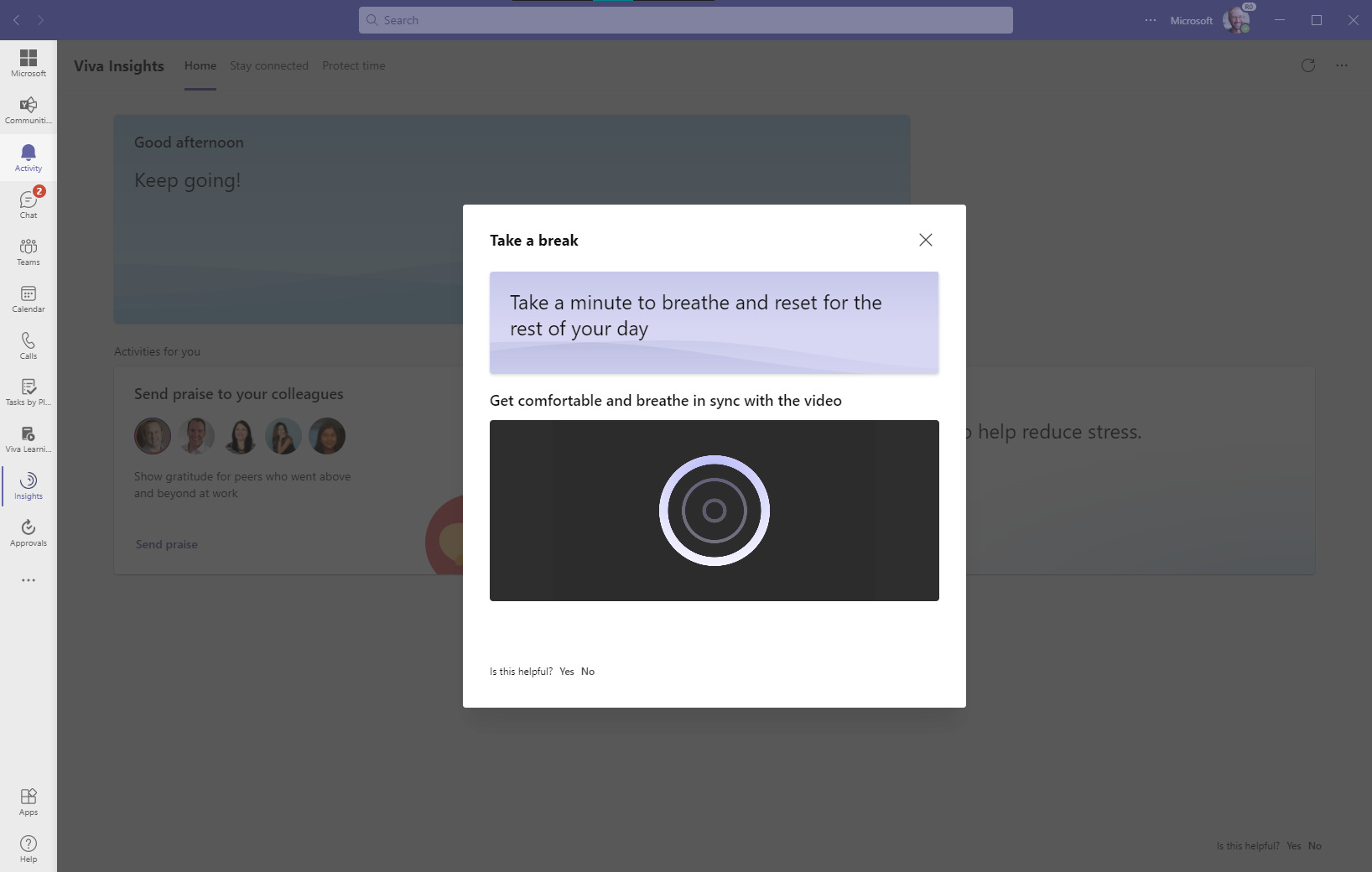The height and width of the screenshot is (872, 1372).
Task: Select the third colleague avatar
Action: [x=240, y=436]
